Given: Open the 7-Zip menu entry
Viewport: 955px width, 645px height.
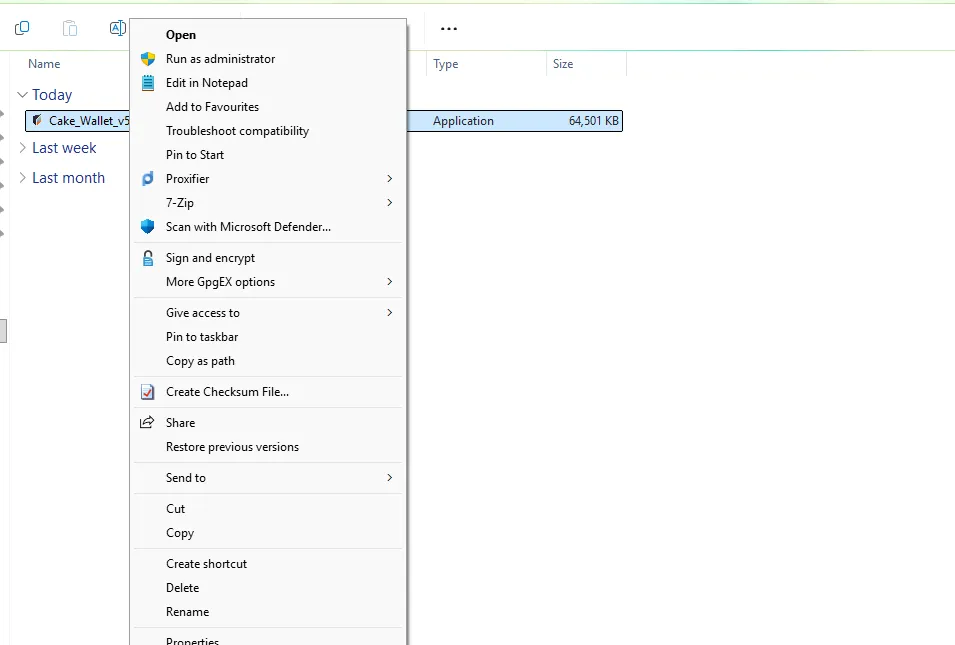Looking at the screenshot, I should (x=268, y=203).
